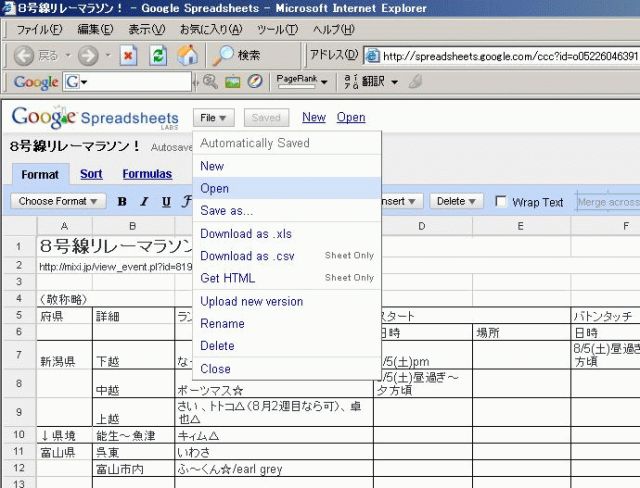Click the browser Back arrow button
The height and width of the screenshot is (488, 640).
24,56
